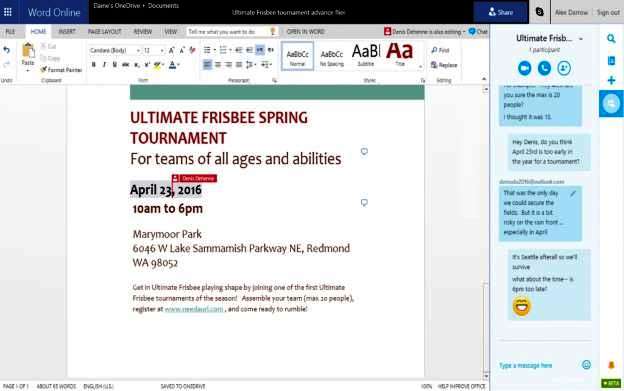The image size is (624, 391).
Task: Open the FILE tab
Action: click(x=10, y=31)
